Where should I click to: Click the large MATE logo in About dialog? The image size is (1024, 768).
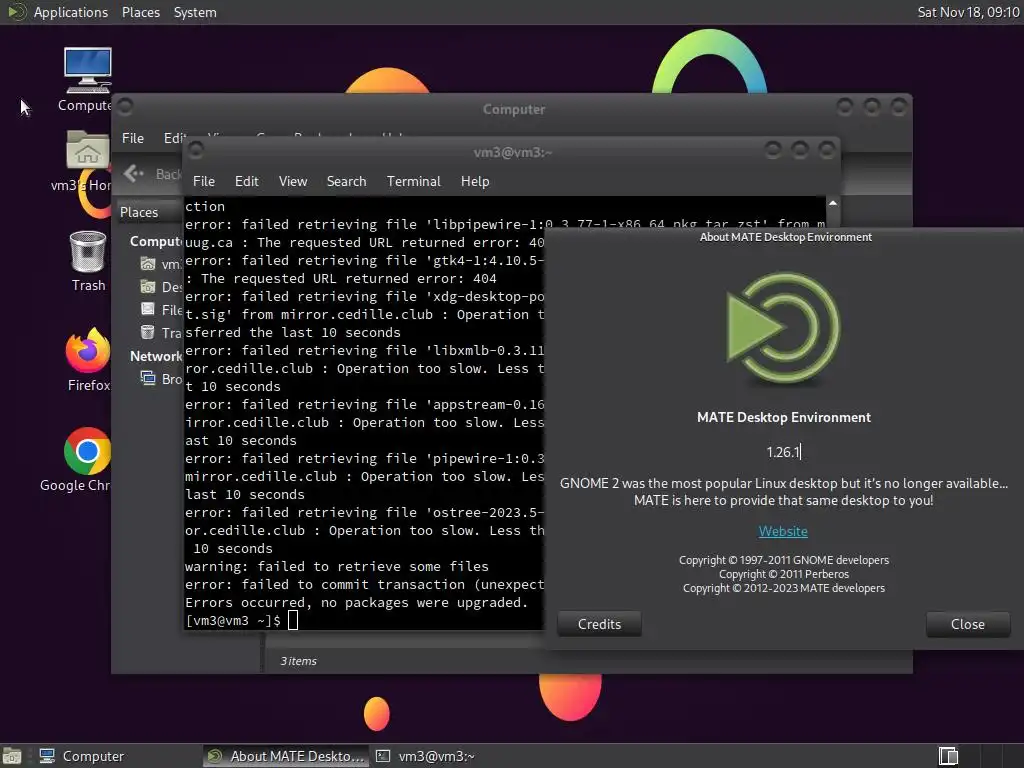[783, 327]
